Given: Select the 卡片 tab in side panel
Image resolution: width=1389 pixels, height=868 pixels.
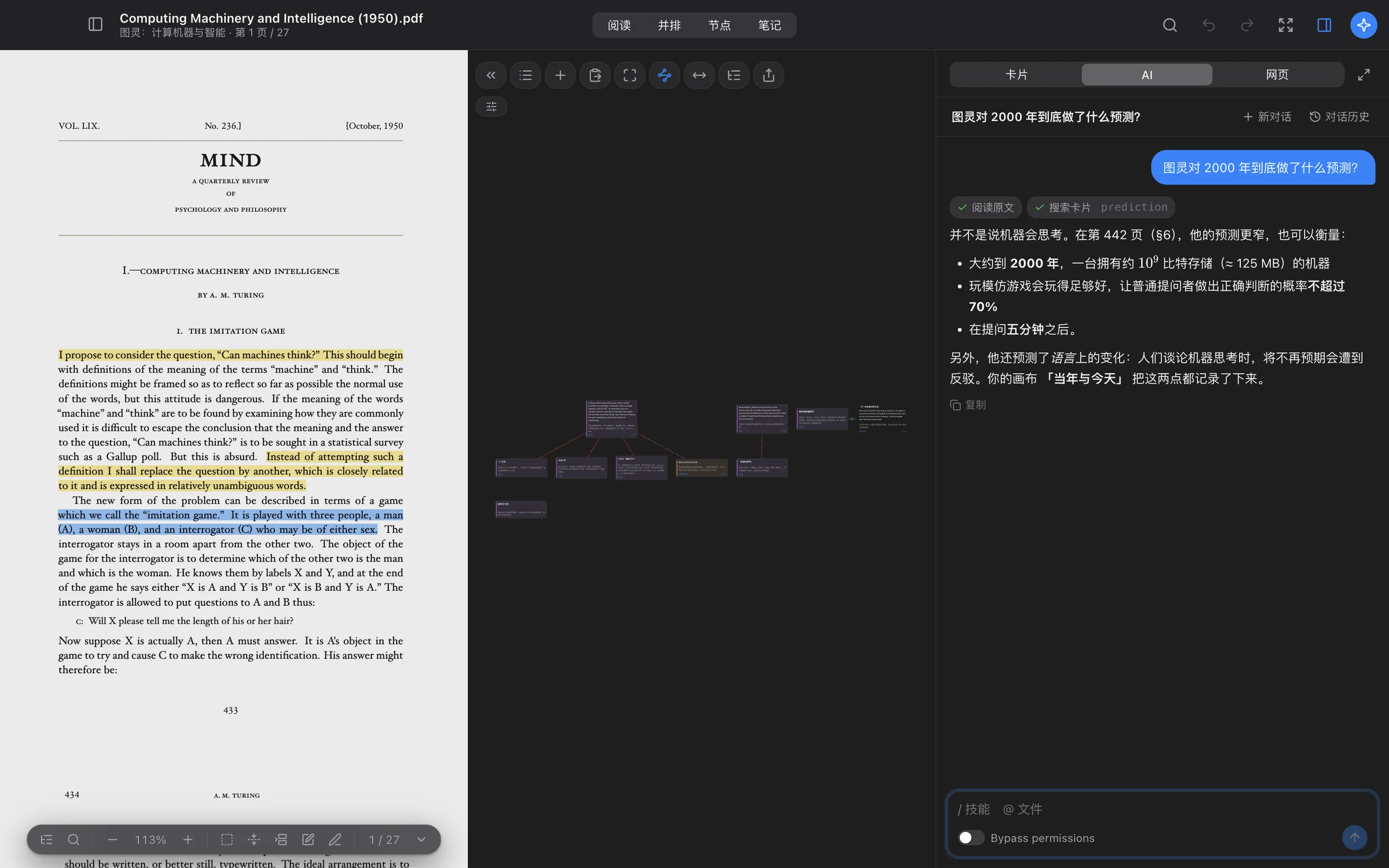Looking at the screenshot, I should [x=1016, y=75].
